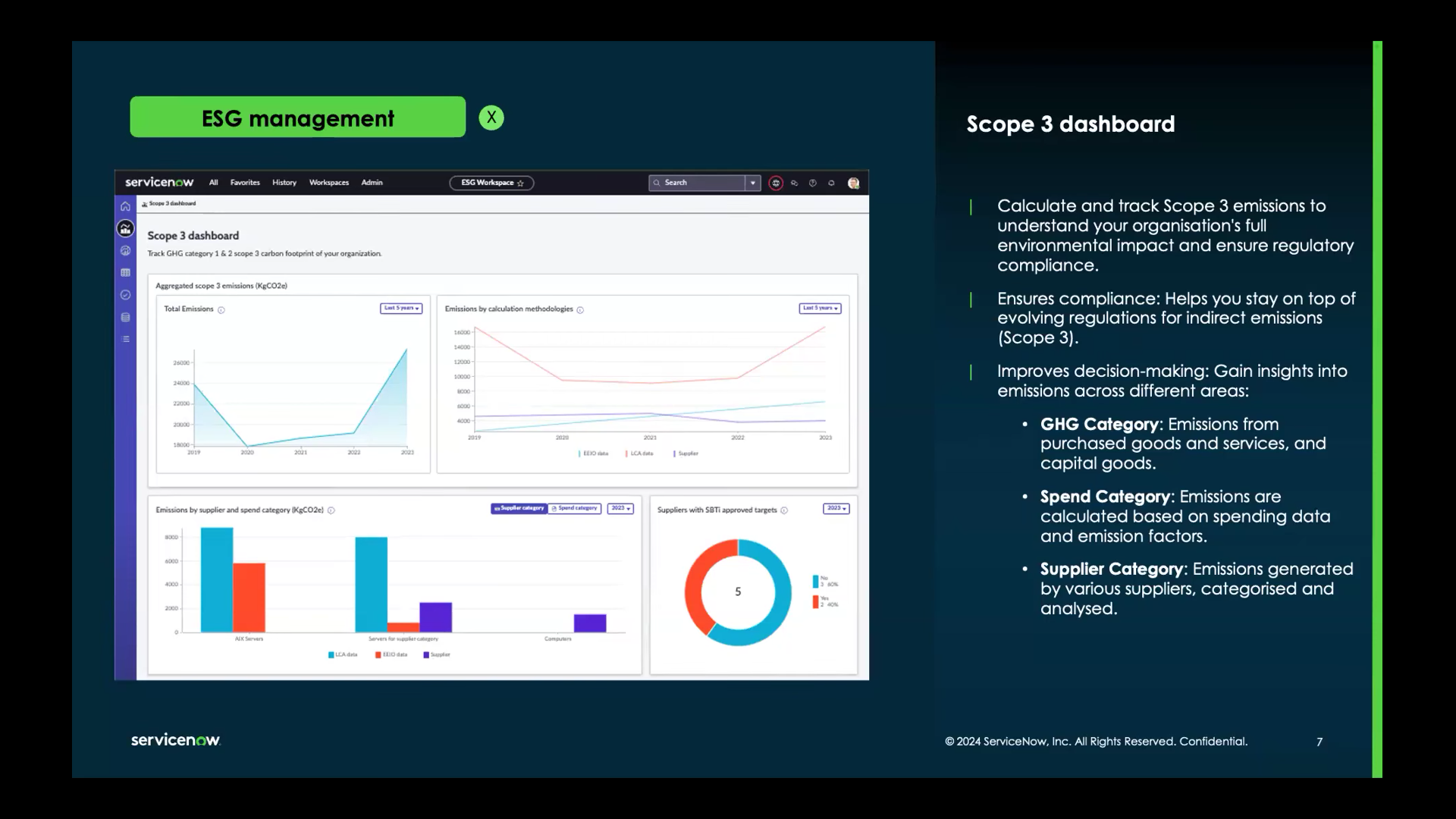Select the Scope 3 dashboard breadcrumb tab
The image size is (1456, 819).
169,204
